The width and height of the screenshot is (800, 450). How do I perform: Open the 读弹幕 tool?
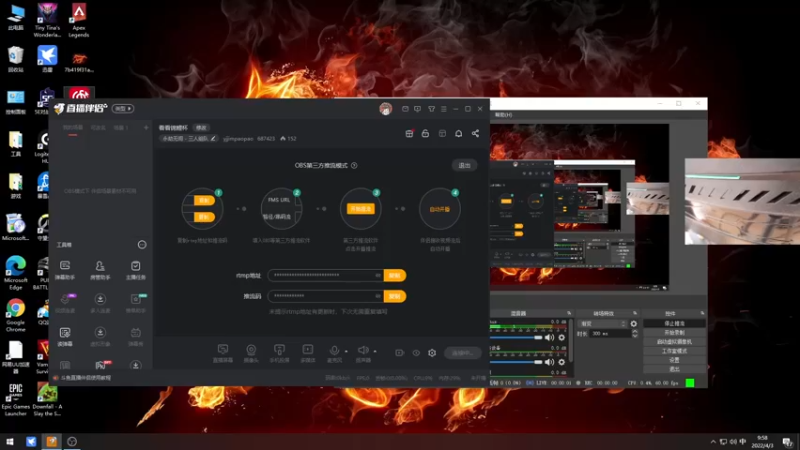[x=65, y=336]
